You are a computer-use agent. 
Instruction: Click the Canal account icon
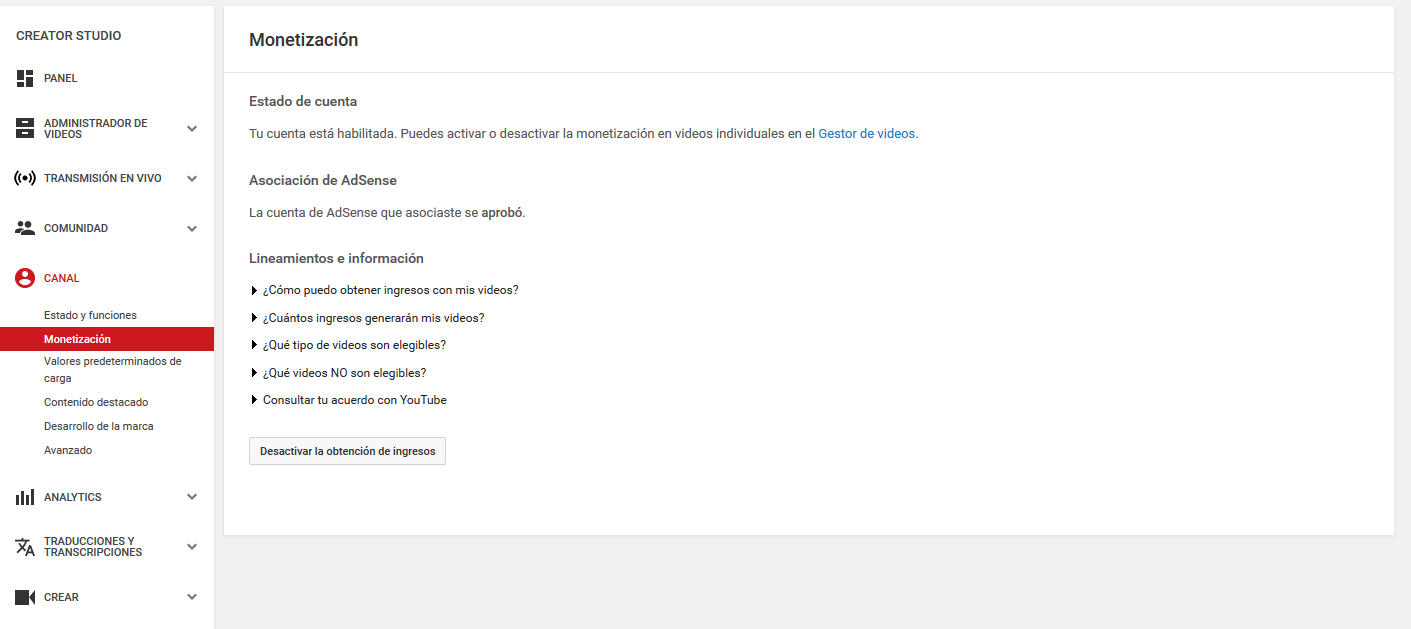[x=25, y=278]
